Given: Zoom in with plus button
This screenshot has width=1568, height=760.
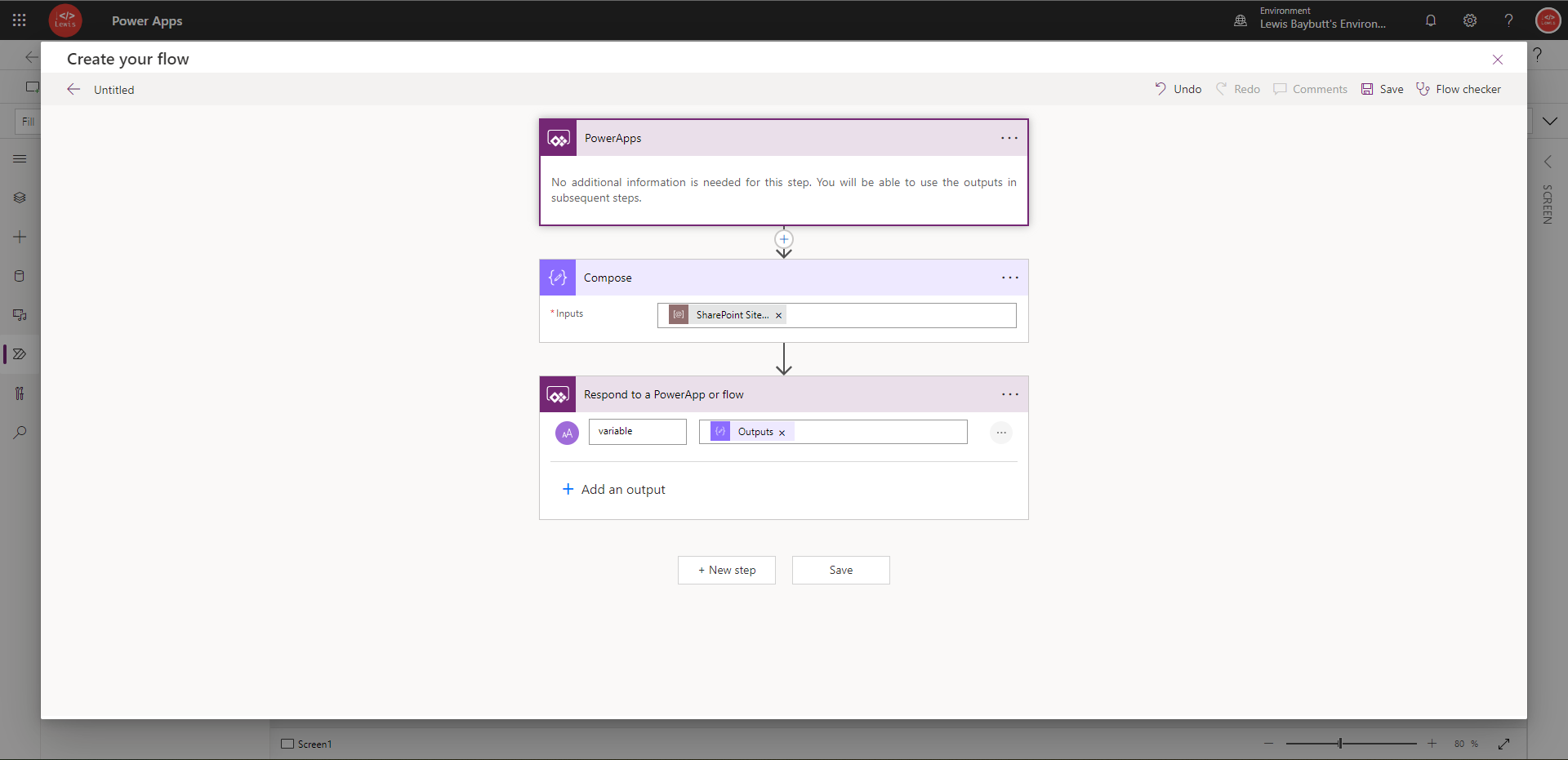Looking at the screenshot, I should (1432, 744).
